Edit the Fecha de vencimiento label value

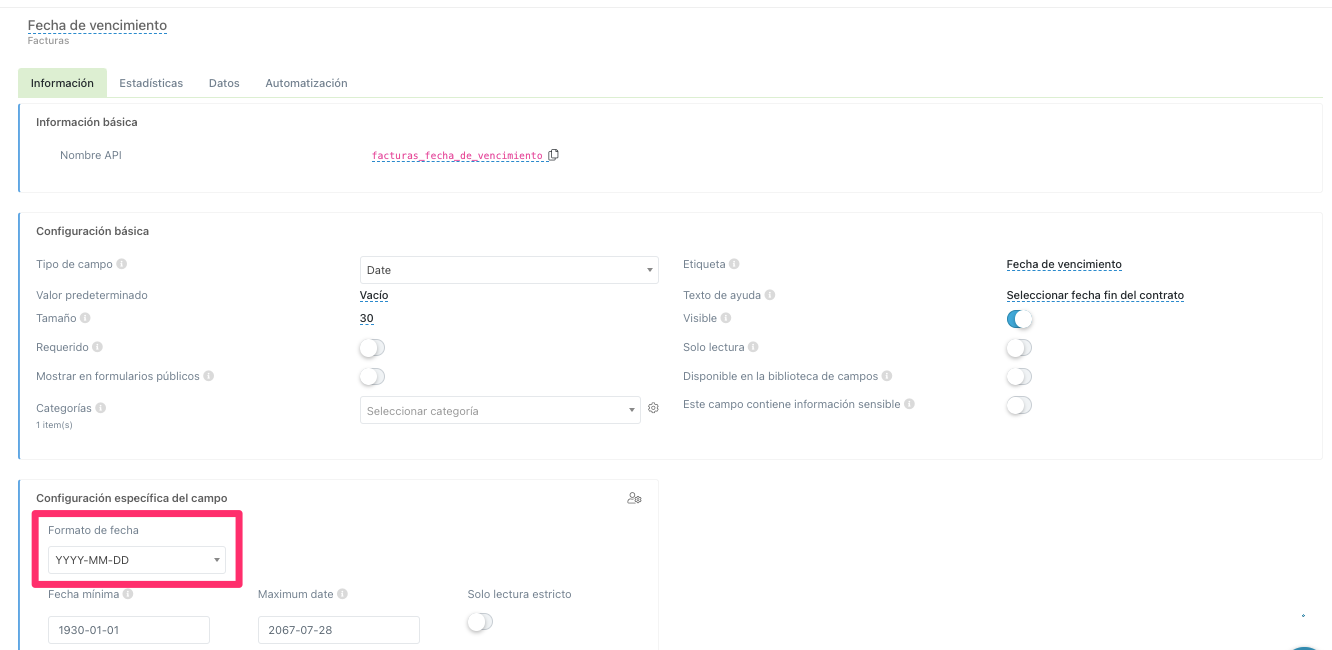[1064, 265]
